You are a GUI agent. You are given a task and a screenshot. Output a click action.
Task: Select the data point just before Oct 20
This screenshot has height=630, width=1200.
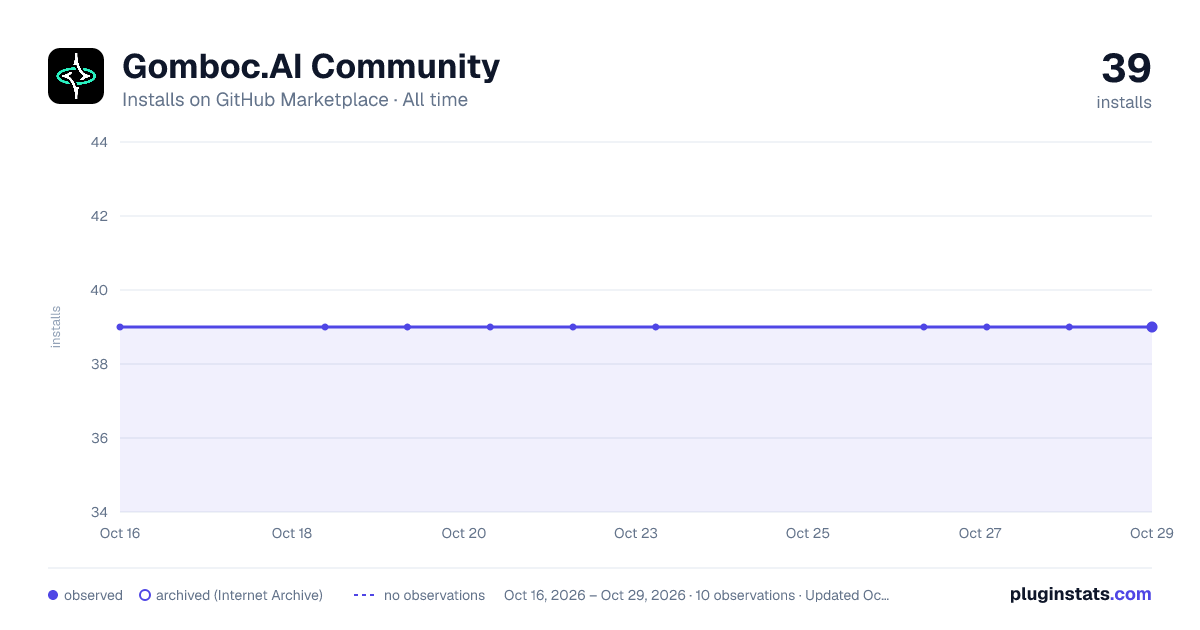[x=407, y=327]
